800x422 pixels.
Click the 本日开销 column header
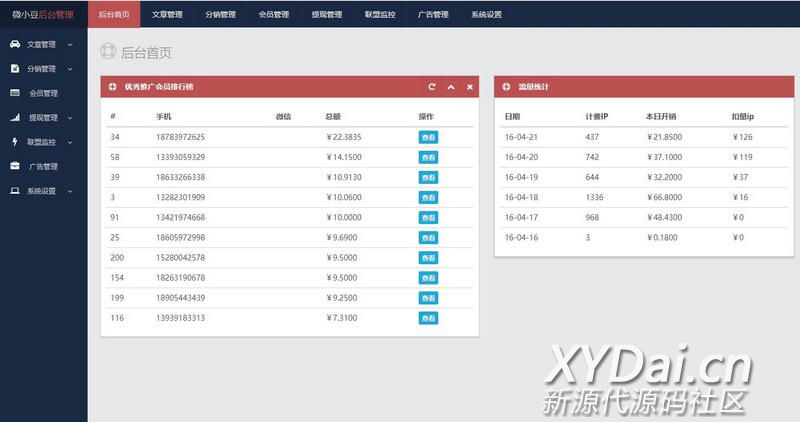point(661,116)
